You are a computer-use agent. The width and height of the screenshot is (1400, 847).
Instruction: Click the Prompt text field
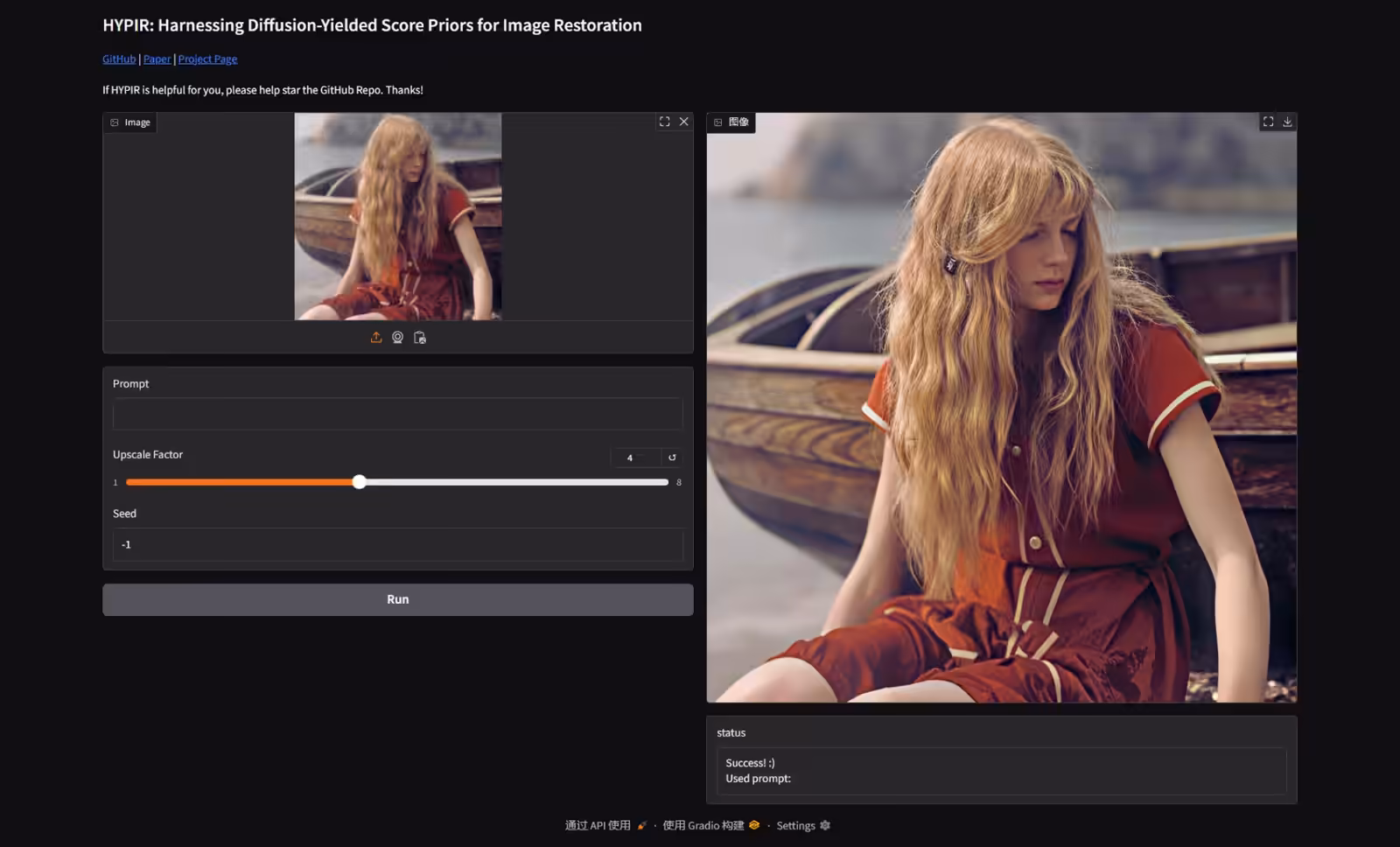(x=397, y=414)
